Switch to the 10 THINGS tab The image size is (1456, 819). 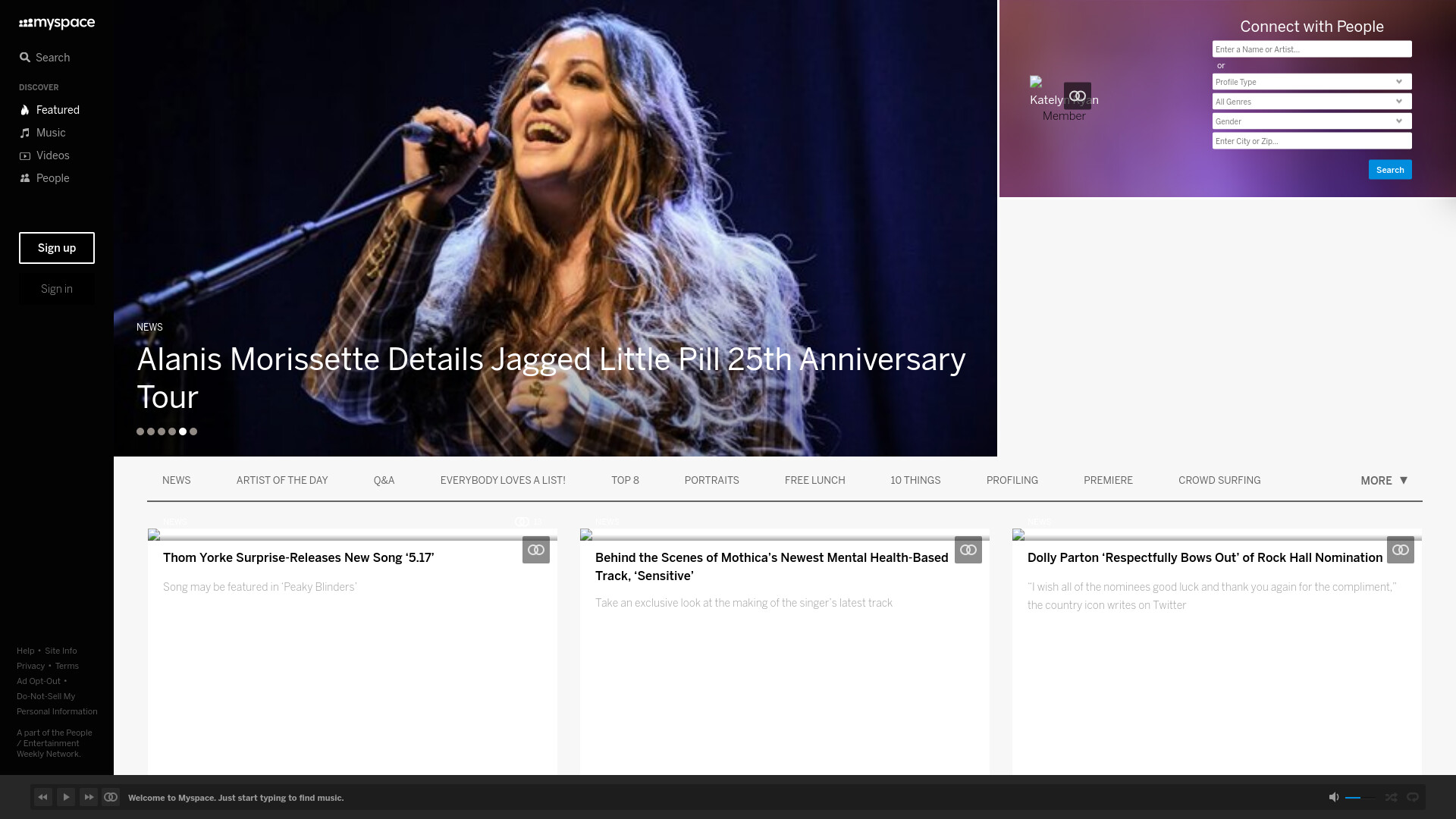[915, 481]
